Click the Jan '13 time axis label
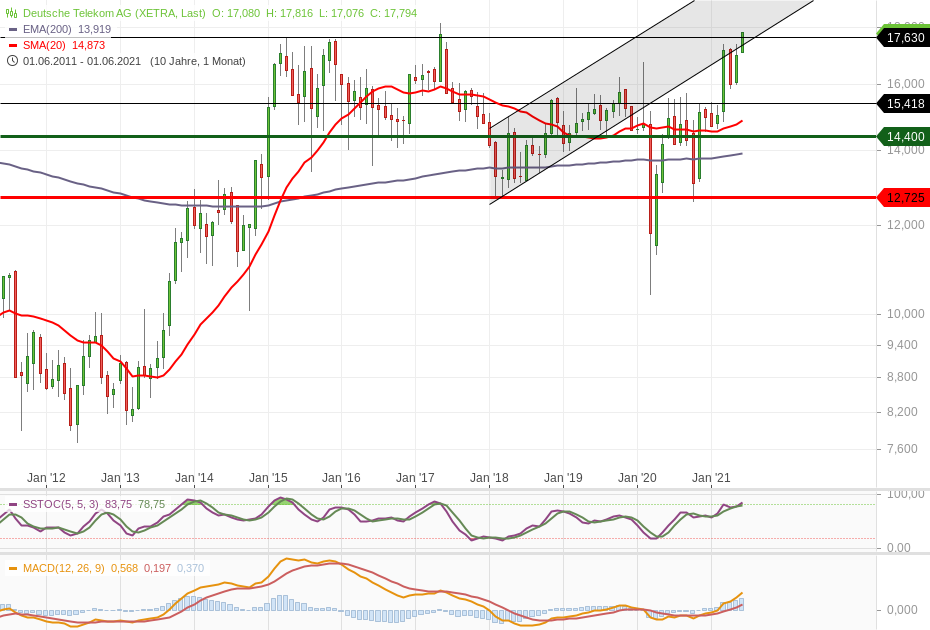The height and width of the screenshot is (630, 930). [120, 478]
